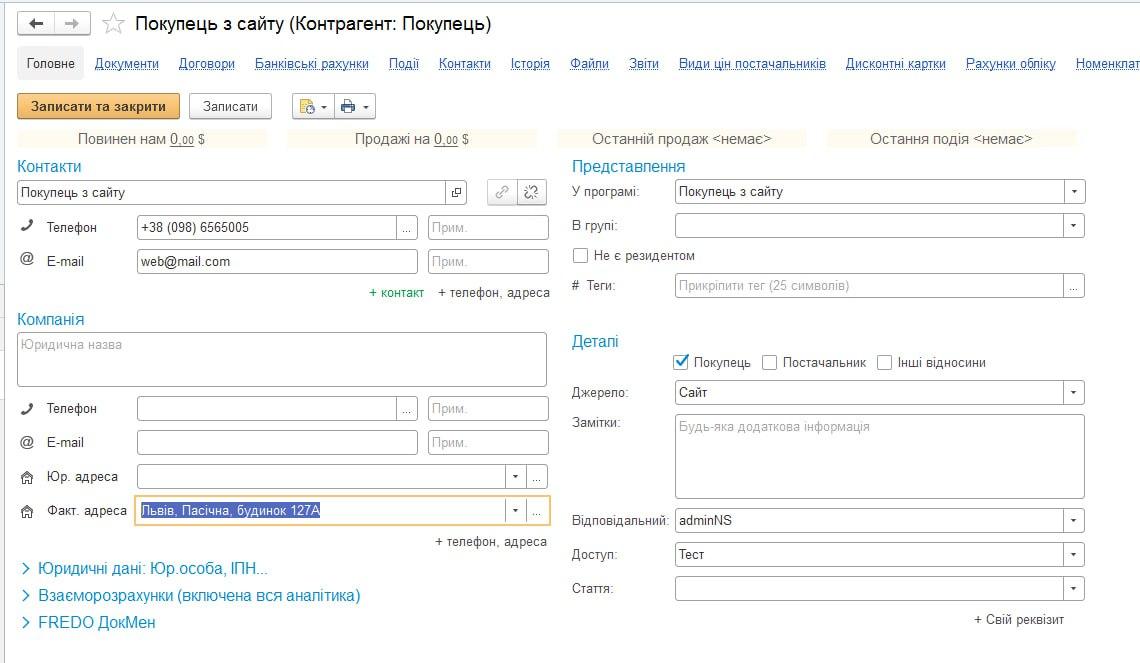
Task: Open the Контакти tab
Action: pos(465,63)
